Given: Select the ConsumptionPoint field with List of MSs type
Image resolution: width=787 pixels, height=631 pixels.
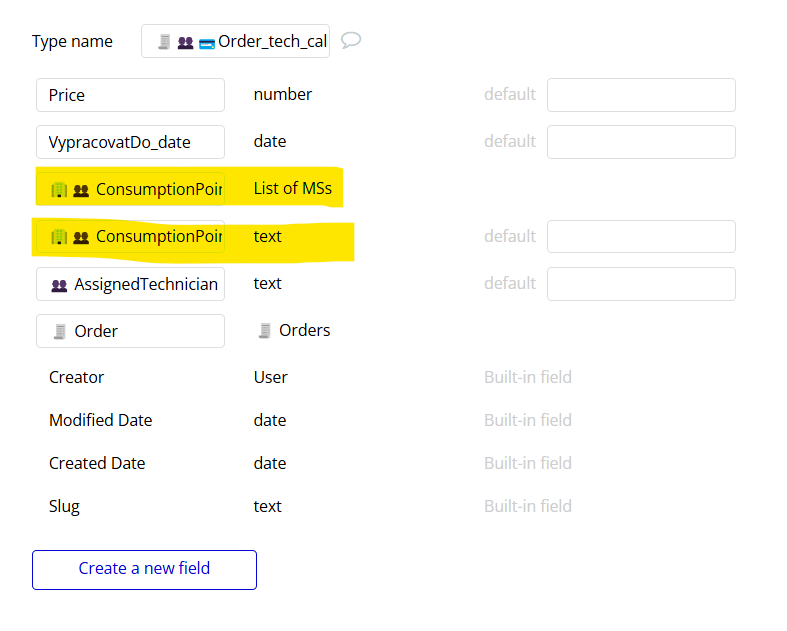Looking at the screenshot, I should 130,189.
